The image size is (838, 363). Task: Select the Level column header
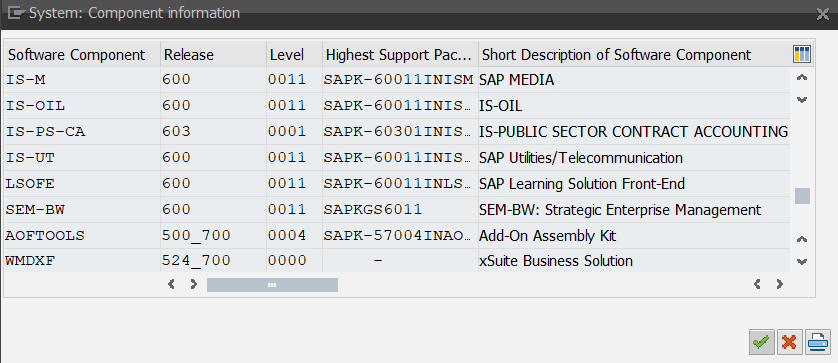pyautogui.click(x=294, y=55)
